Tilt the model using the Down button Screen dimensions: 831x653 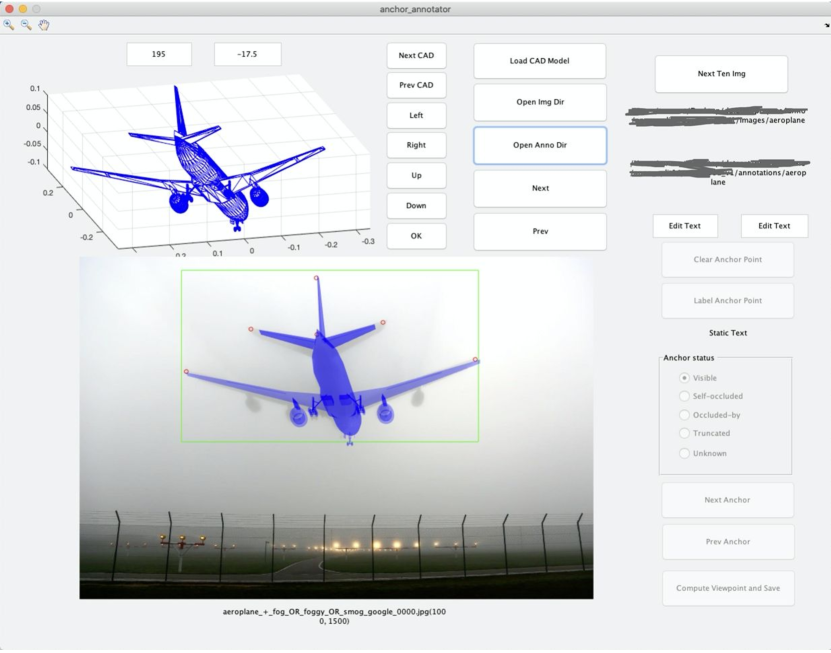click(x=416, y=206)
